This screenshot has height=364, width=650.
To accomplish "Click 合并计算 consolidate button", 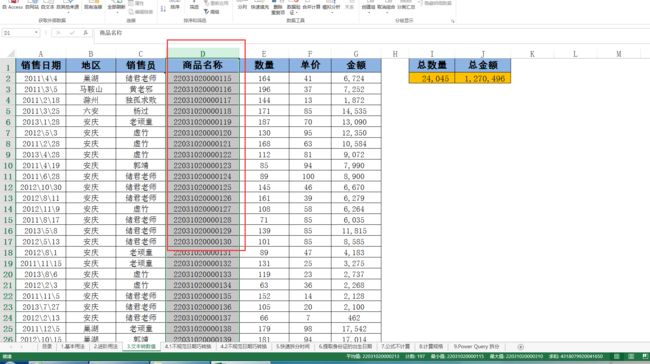I will click(311, 6).
